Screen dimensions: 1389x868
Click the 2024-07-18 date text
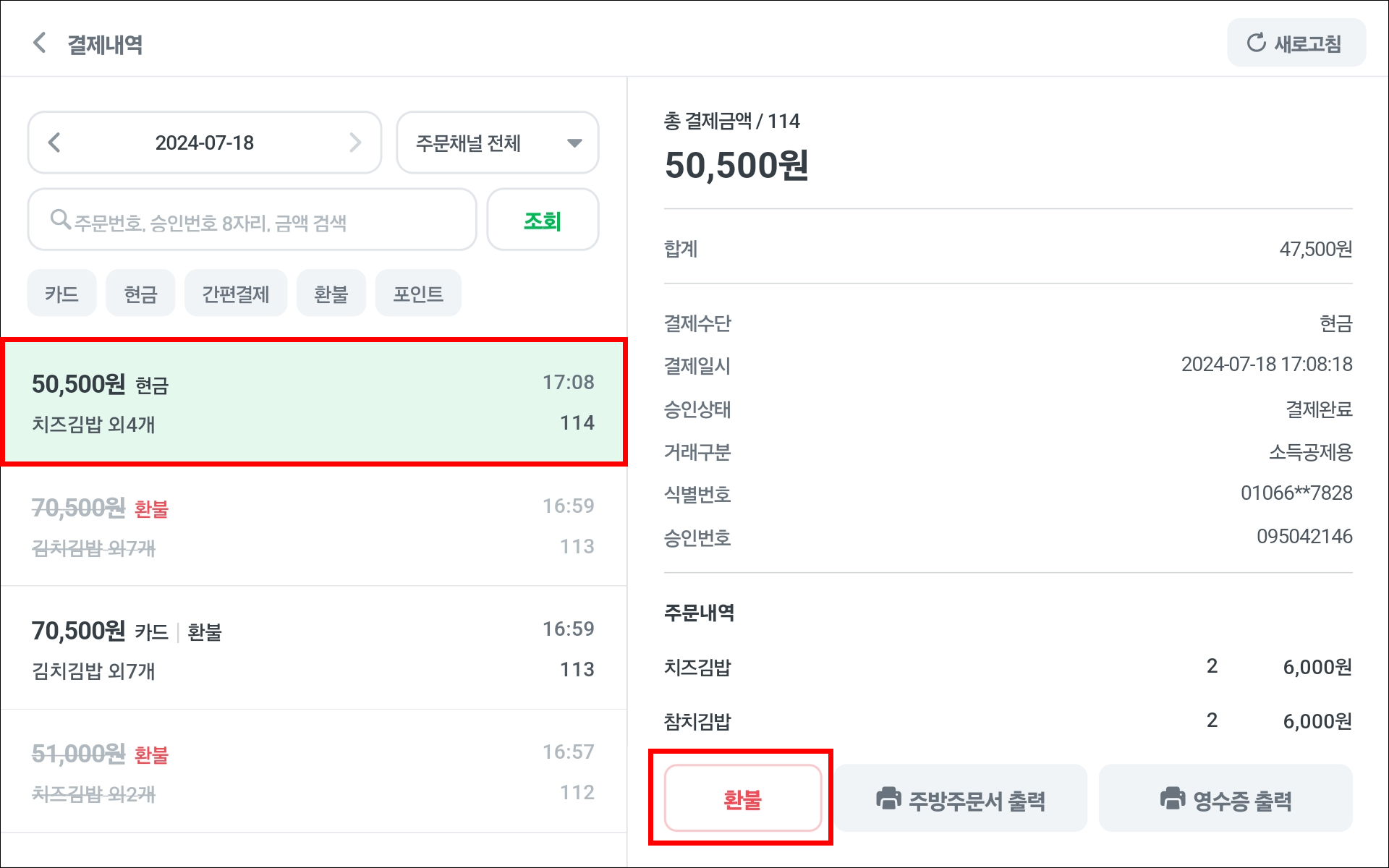pos(205,142)
